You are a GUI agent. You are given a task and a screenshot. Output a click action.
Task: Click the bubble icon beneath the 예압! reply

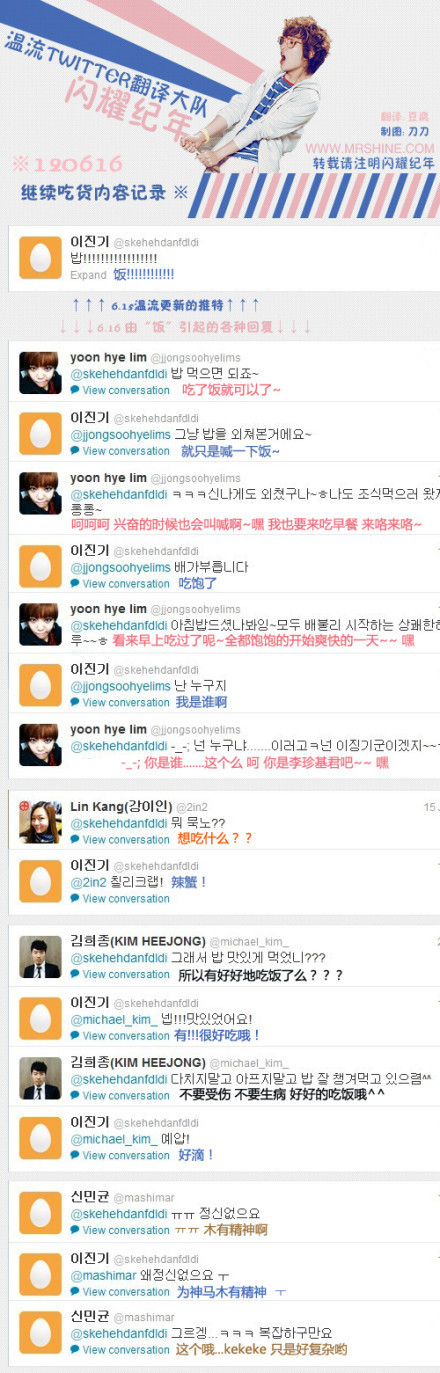click(75, 1156)
